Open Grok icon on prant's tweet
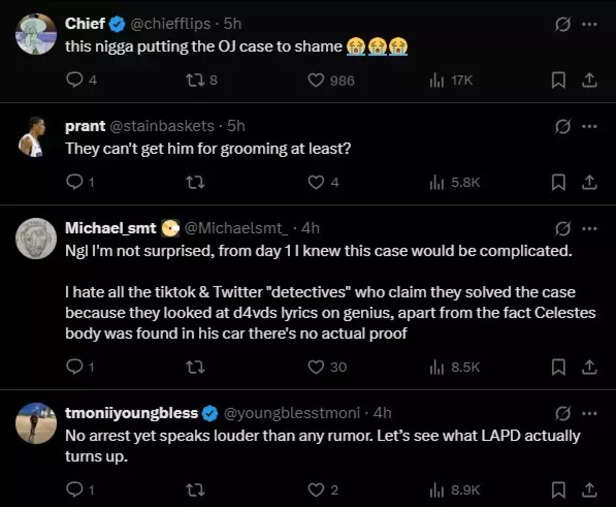The image size is (616, 507). [x=562, y=126]
